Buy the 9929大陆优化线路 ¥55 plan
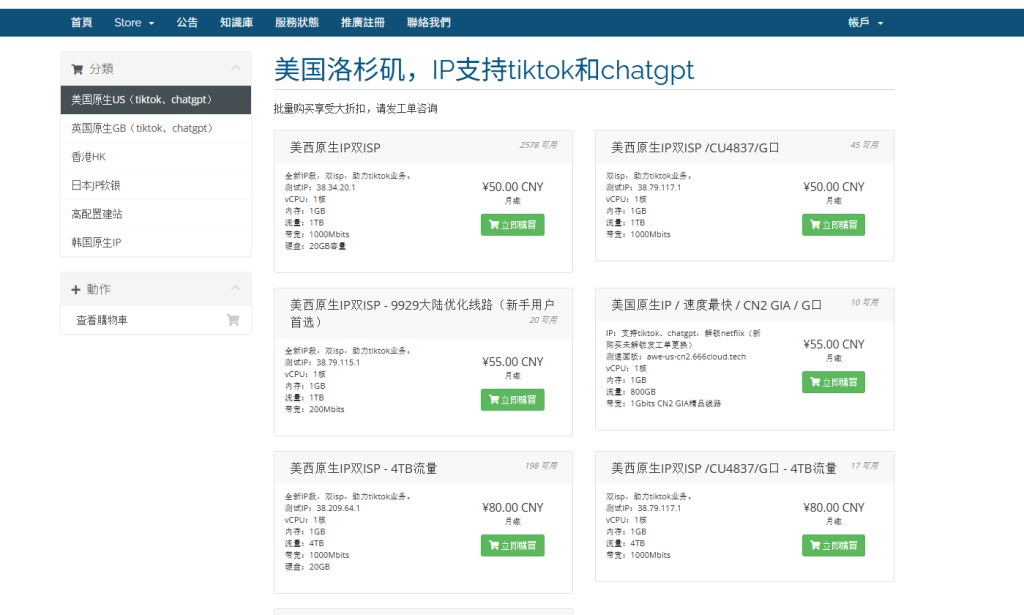Screen dimensions: 1024x615 coord(513,400)
